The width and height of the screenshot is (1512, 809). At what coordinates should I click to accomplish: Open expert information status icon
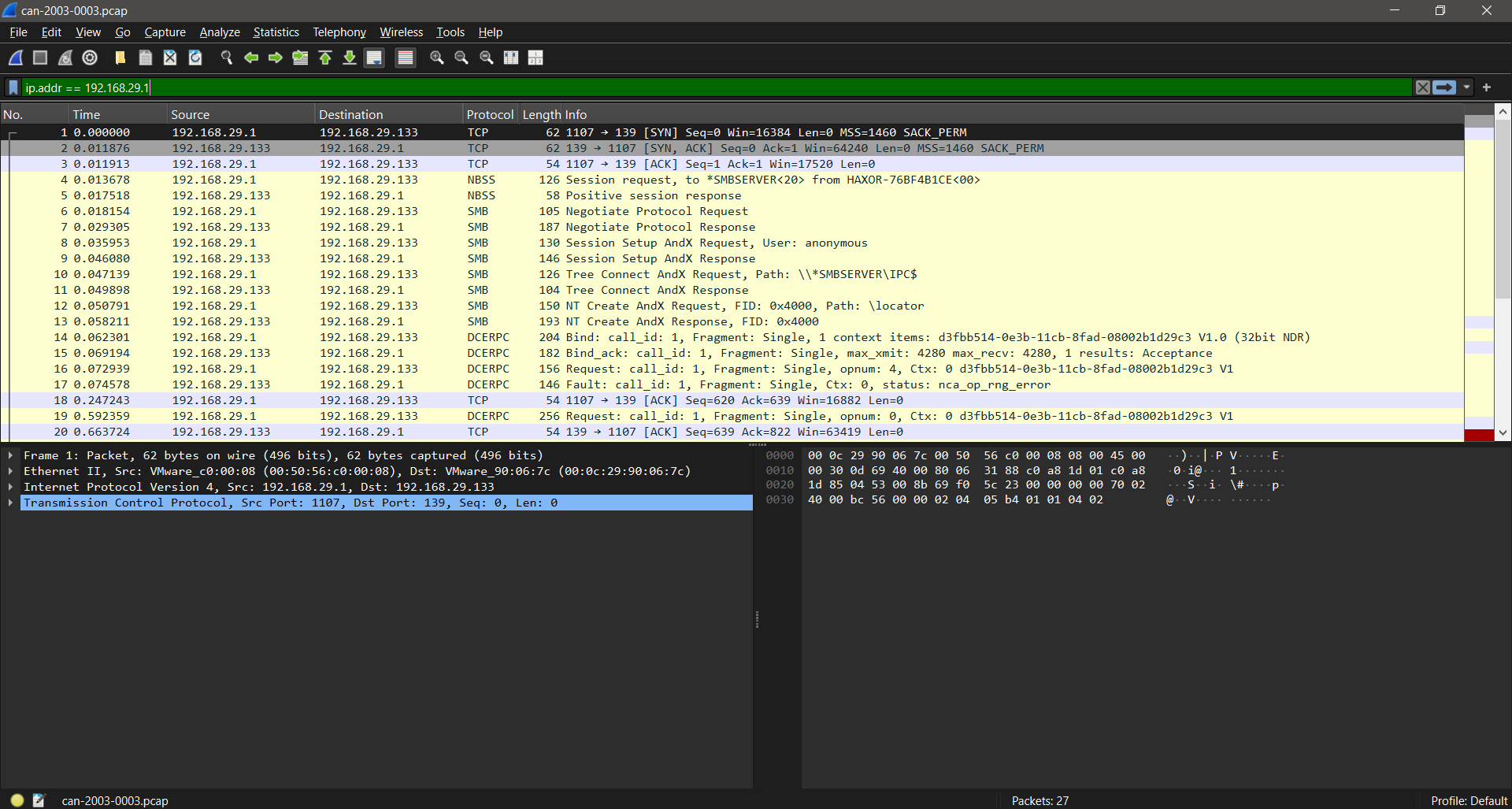(17, 800)
